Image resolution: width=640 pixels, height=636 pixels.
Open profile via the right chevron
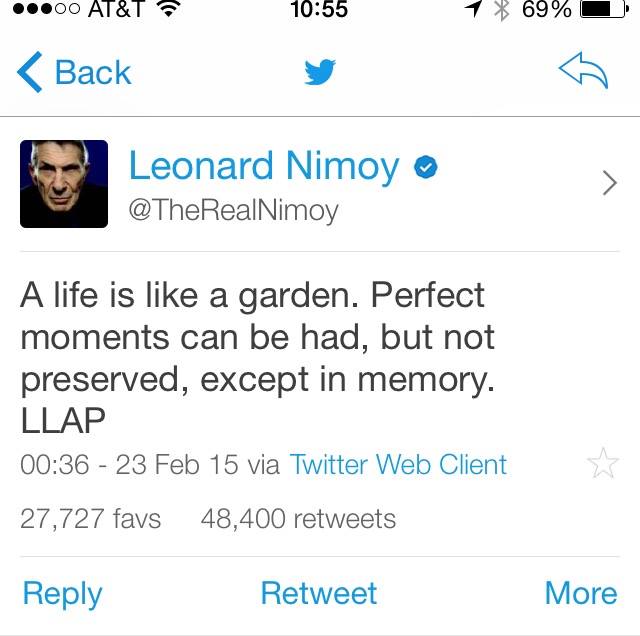coord(609,183)
